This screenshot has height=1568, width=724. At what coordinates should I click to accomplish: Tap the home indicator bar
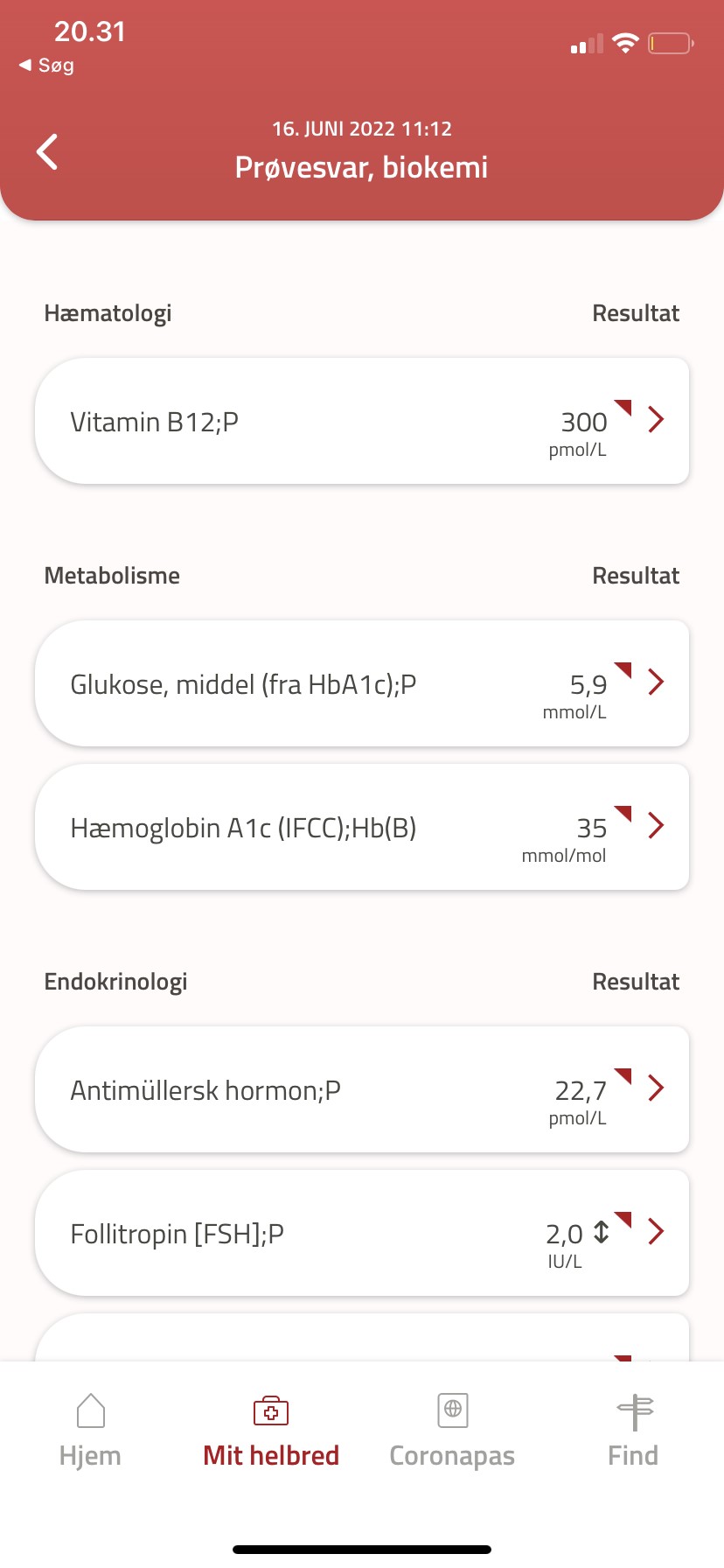pos(362,1550)
